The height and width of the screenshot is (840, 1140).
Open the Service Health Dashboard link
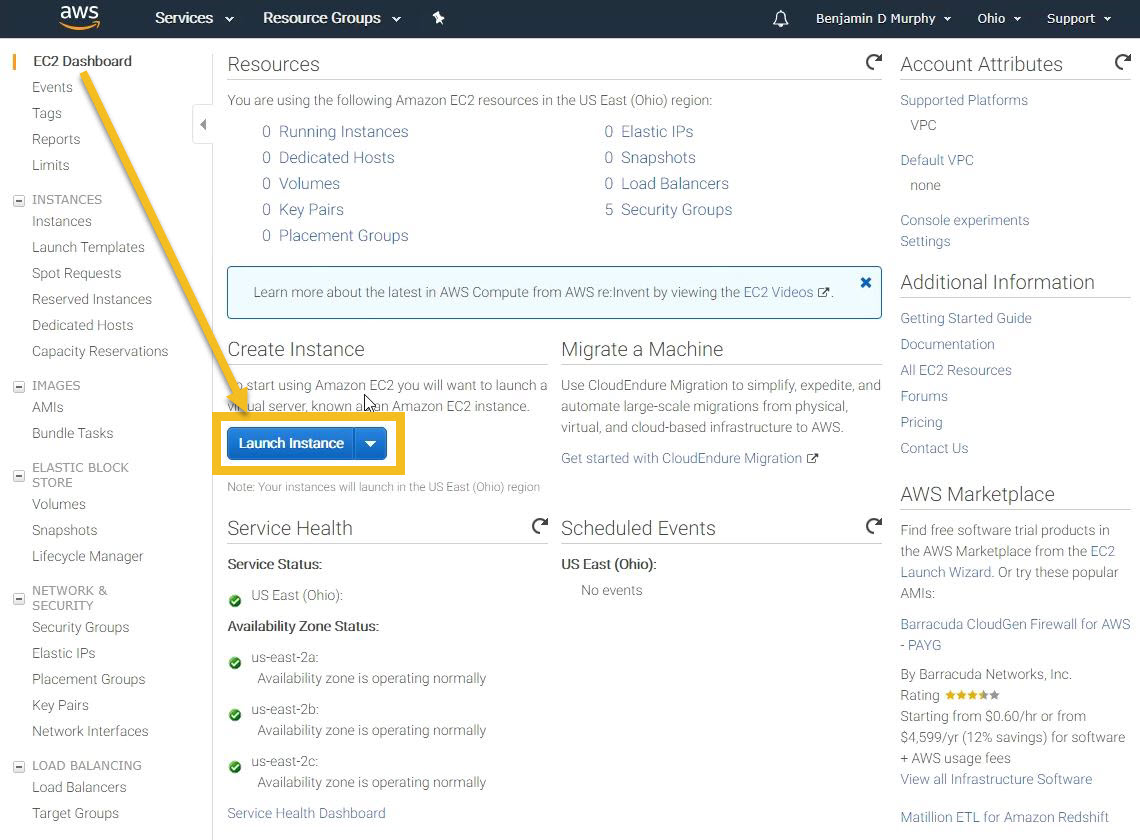(306, 813)
